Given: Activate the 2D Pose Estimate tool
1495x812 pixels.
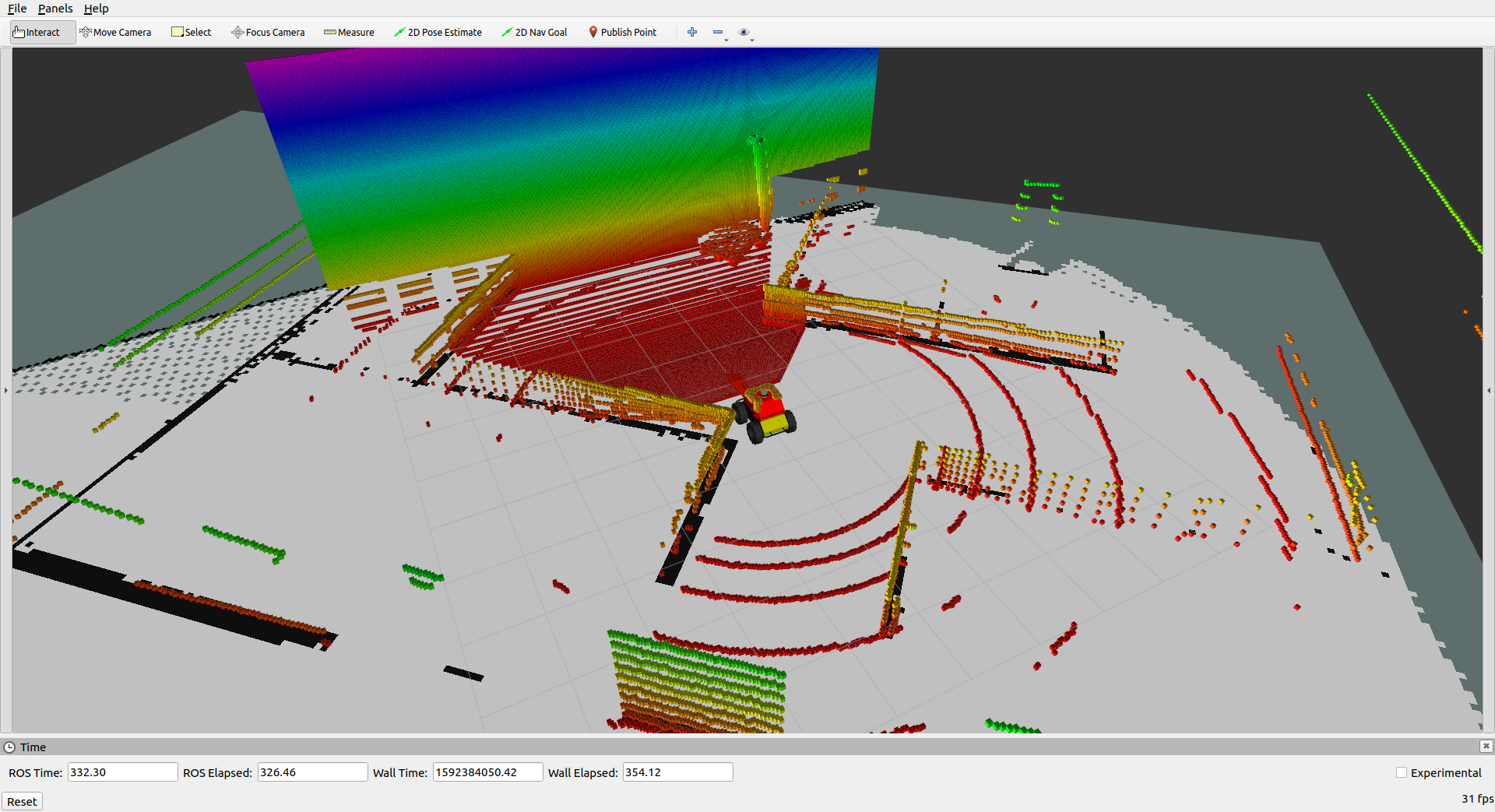Looking at the screenshot, I should pyautogui.click(x=438, y=32).
